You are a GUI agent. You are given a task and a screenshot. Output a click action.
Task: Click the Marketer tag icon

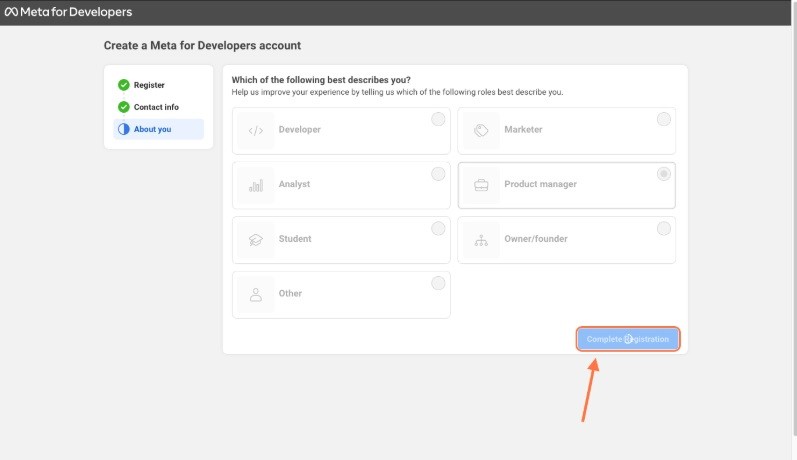(x=481, y=130)
